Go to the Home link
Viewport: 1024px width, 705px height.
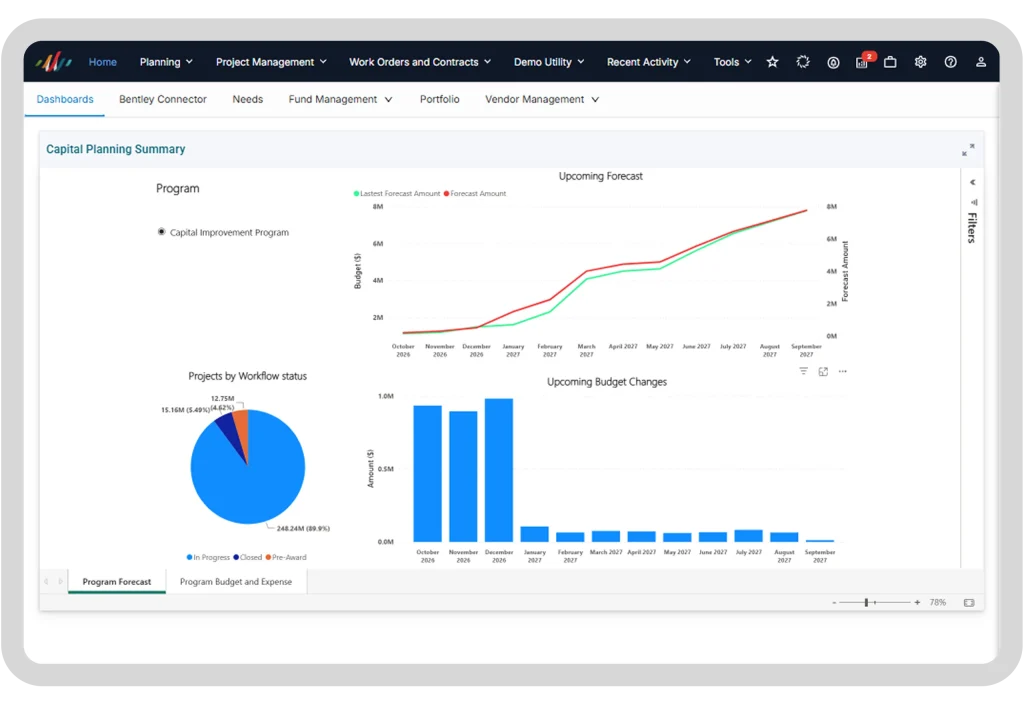[103, 62]
